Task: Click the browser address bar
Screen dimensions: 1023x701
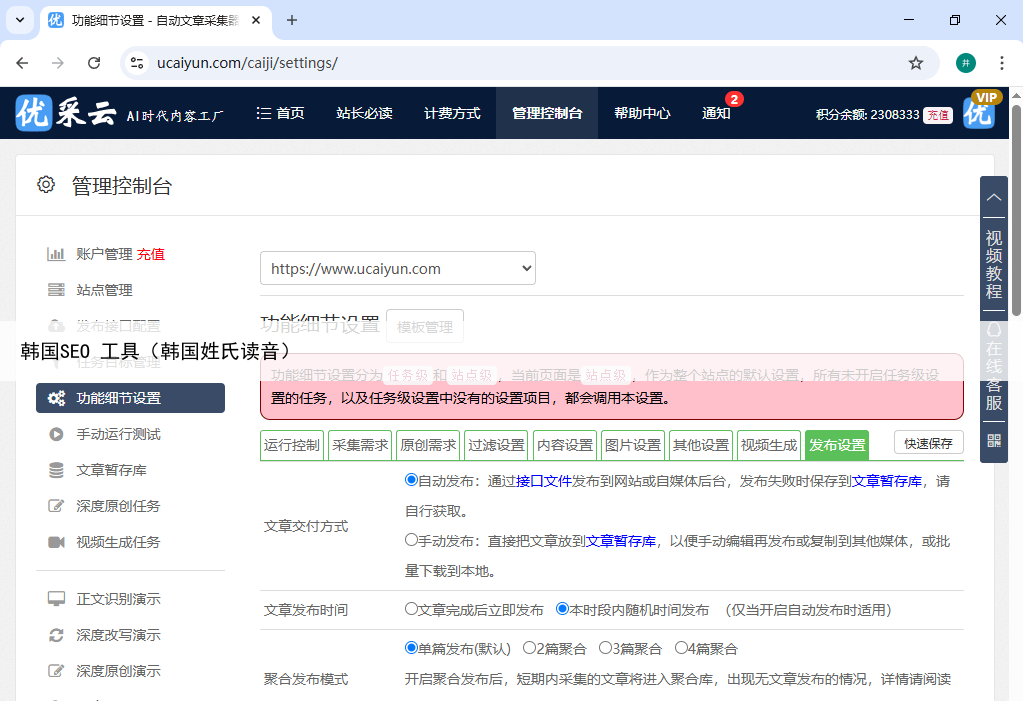Action: tap(520, 63)
